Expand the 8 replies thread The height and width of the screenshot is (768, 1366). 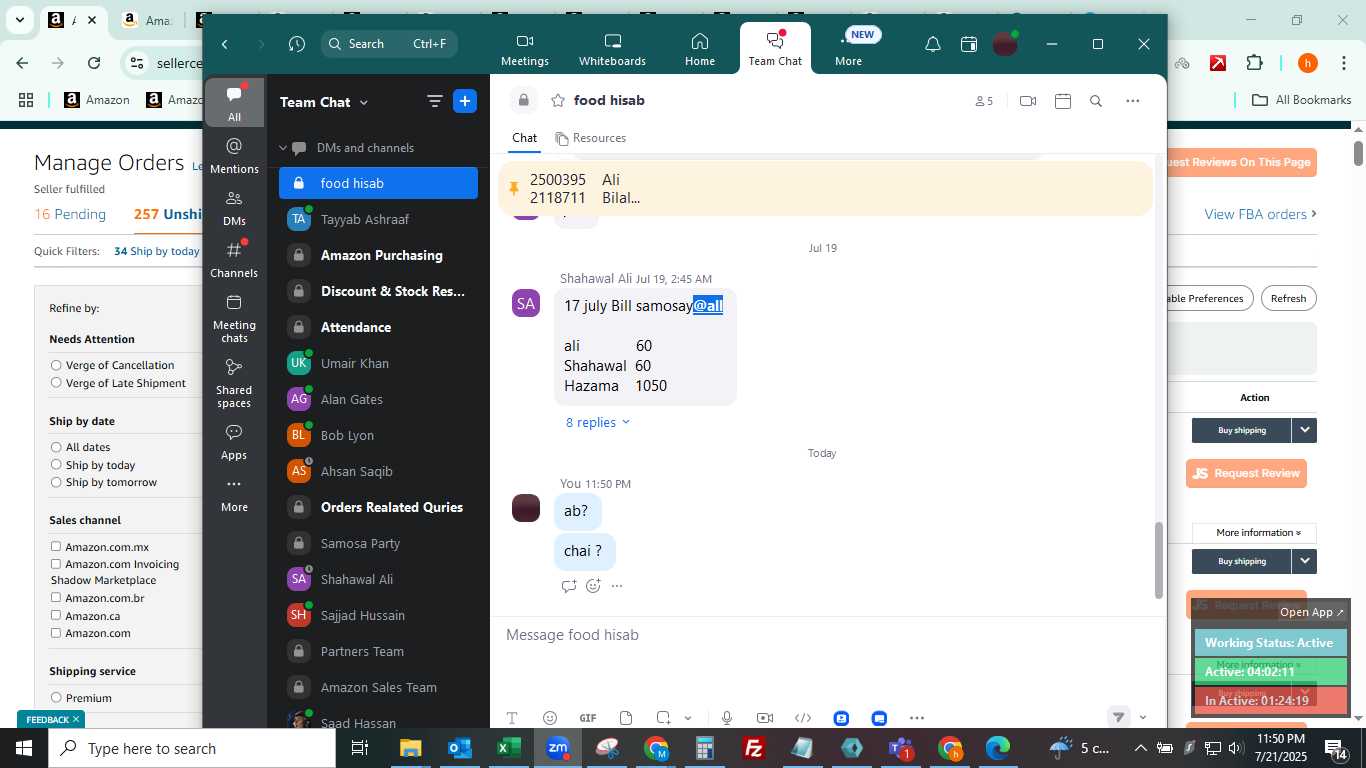coord(598,422)
